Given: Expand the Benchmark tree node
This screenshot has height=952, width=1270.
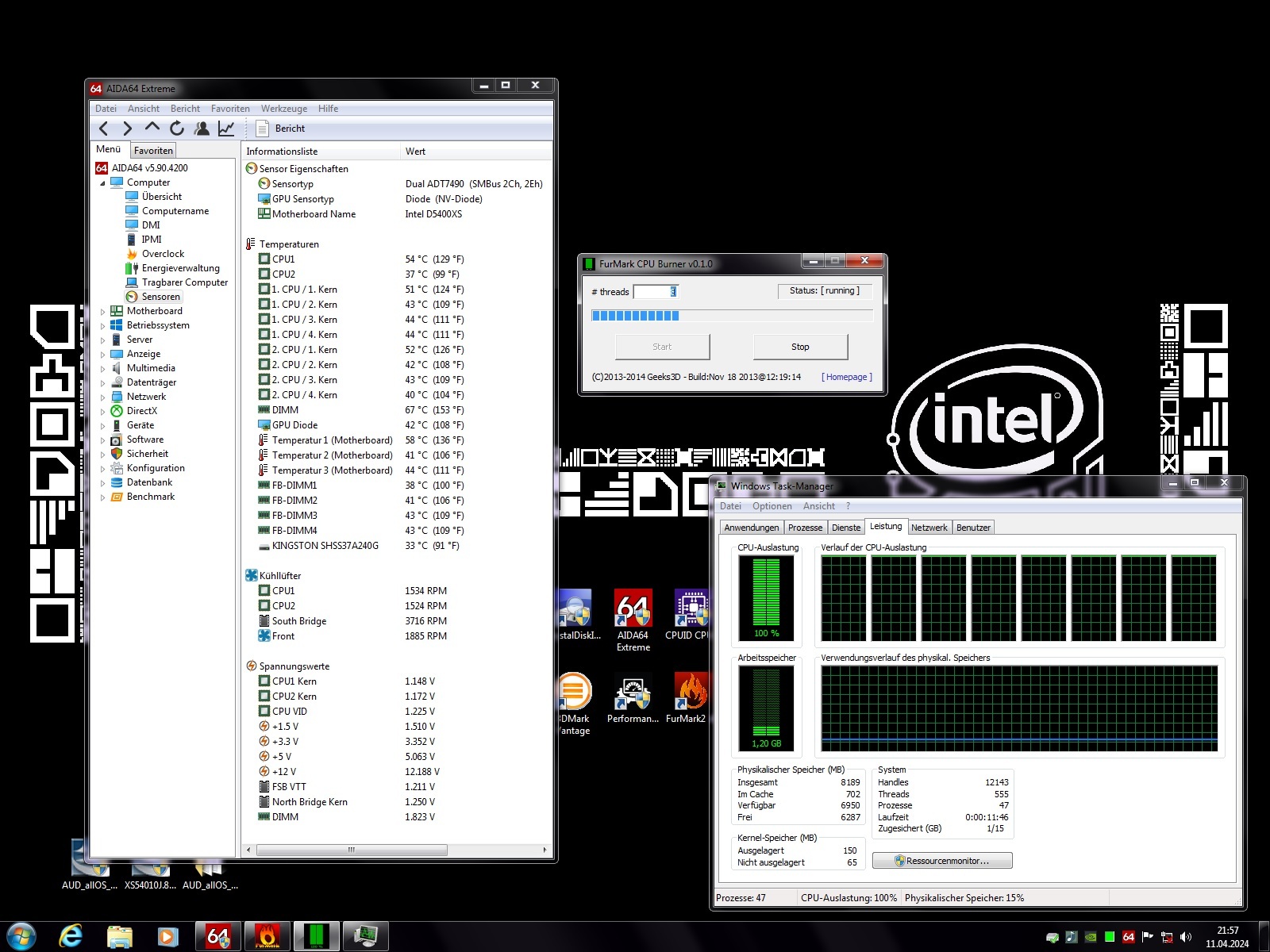Looking at the screenshot, I should tap(103, 497).
